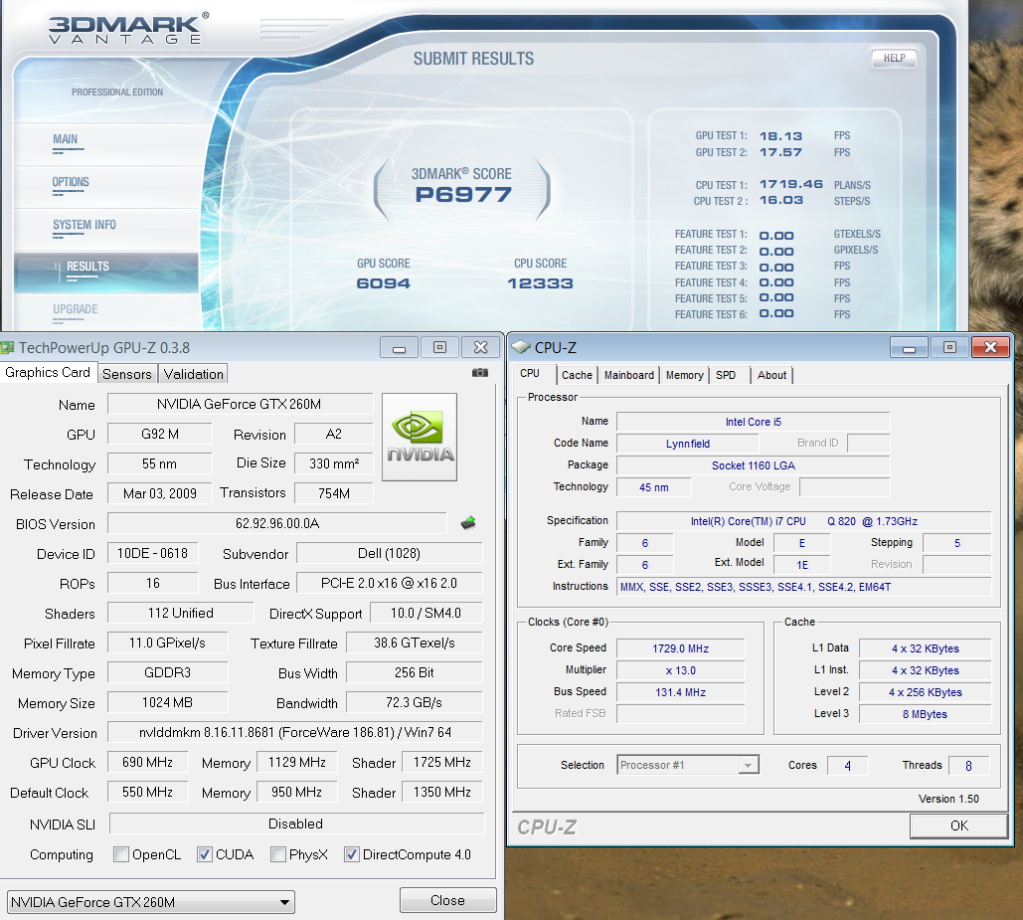The width and height of the screenshot is (1023, 920).
Task: Toggle the CUDA checkbox
Action: point(205,854)
